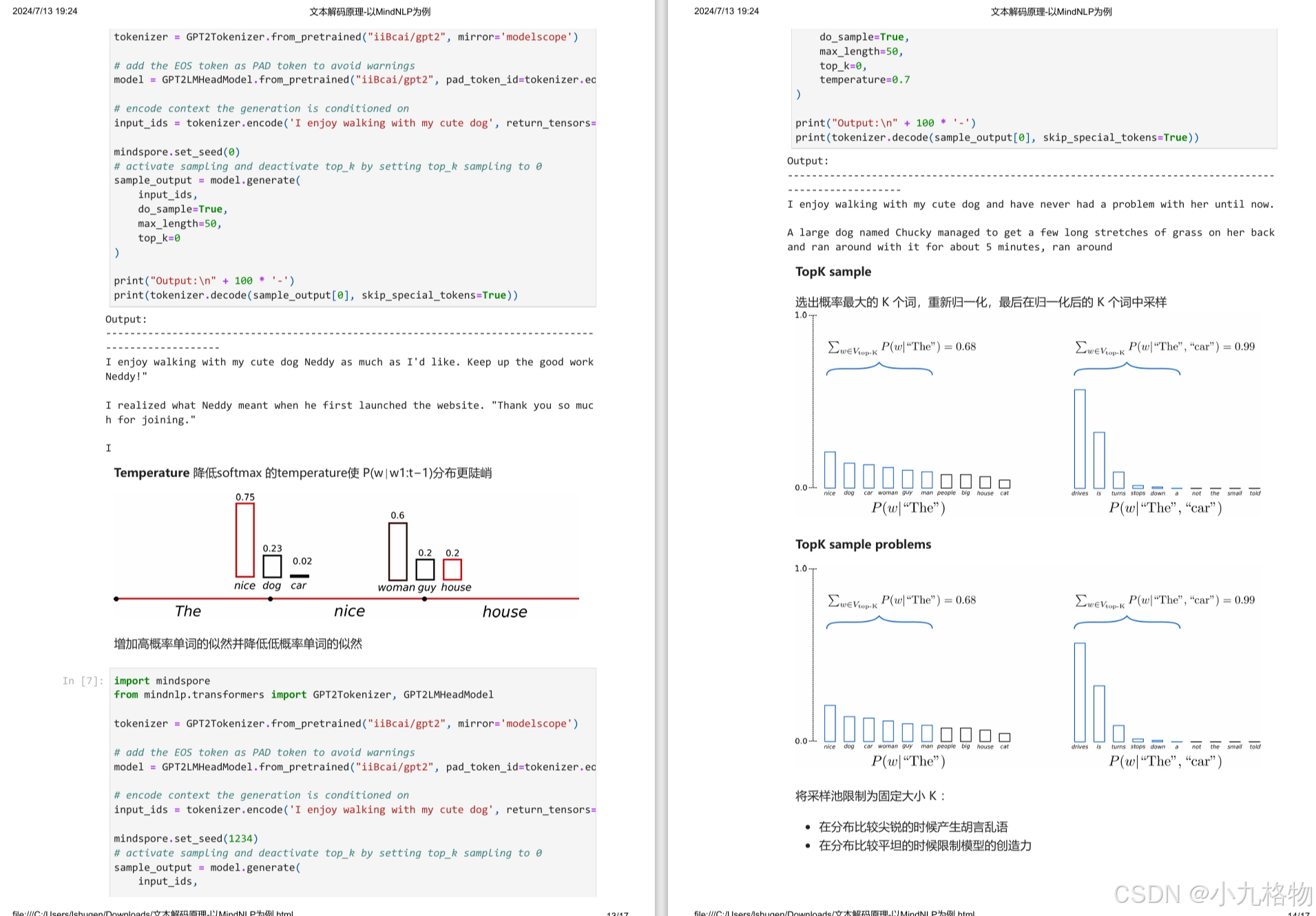
Task: Click the = 0.68 formula in the TopK sample chart
Action: (x=901, y=347)
